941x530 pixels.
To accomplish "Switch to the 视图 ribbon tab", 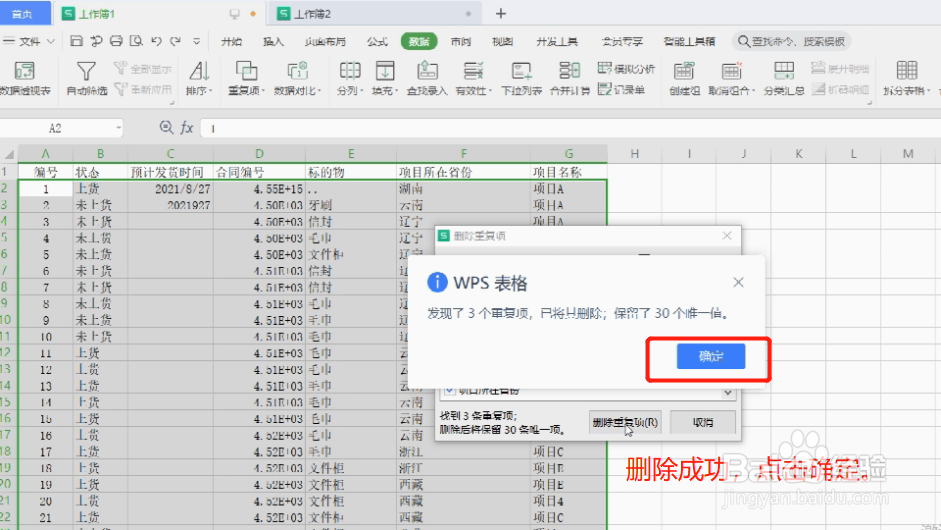I will coord(502,41).
